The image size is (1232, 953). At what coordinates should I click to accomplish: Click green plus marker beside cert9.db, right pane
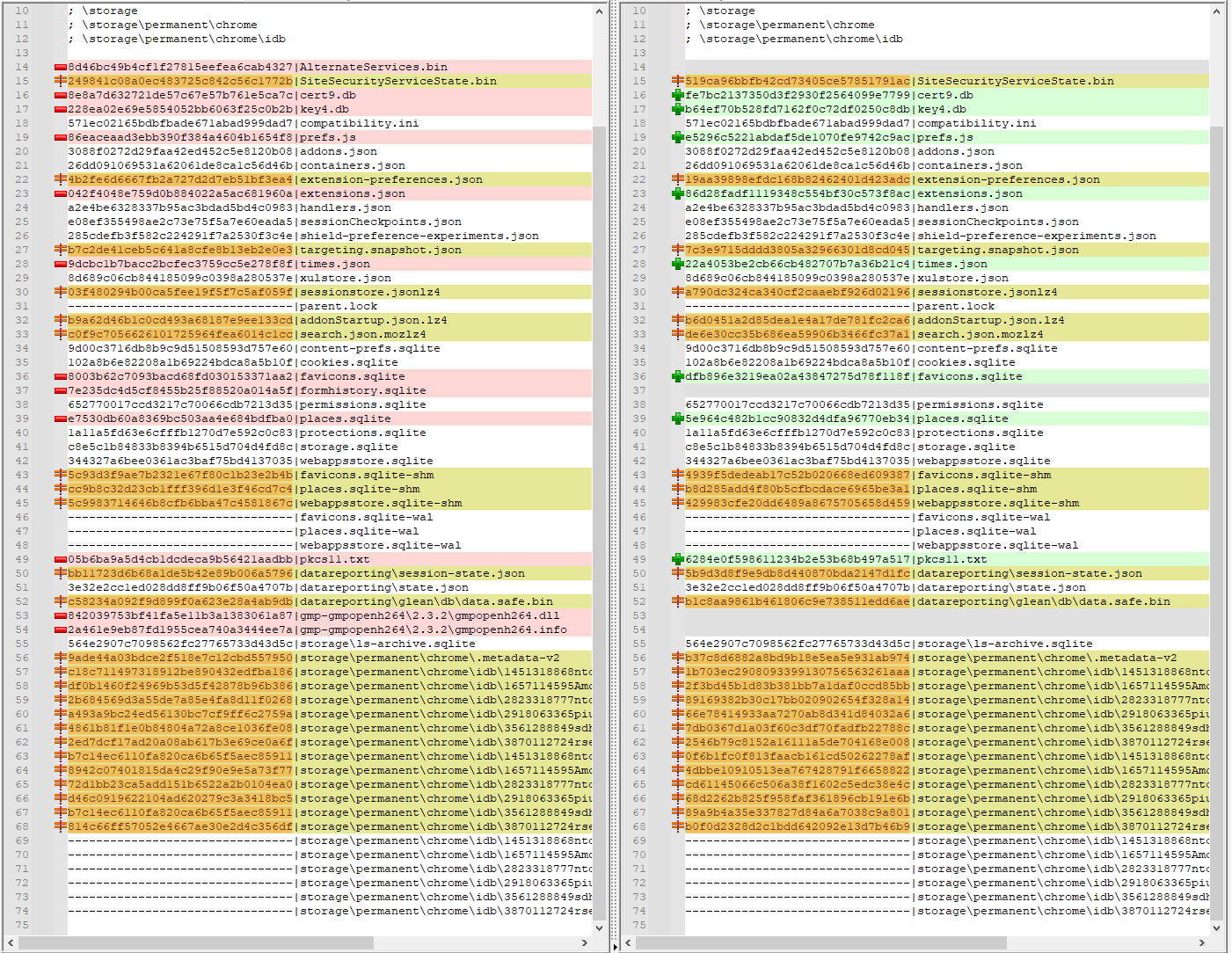click(x=677, y=95)
